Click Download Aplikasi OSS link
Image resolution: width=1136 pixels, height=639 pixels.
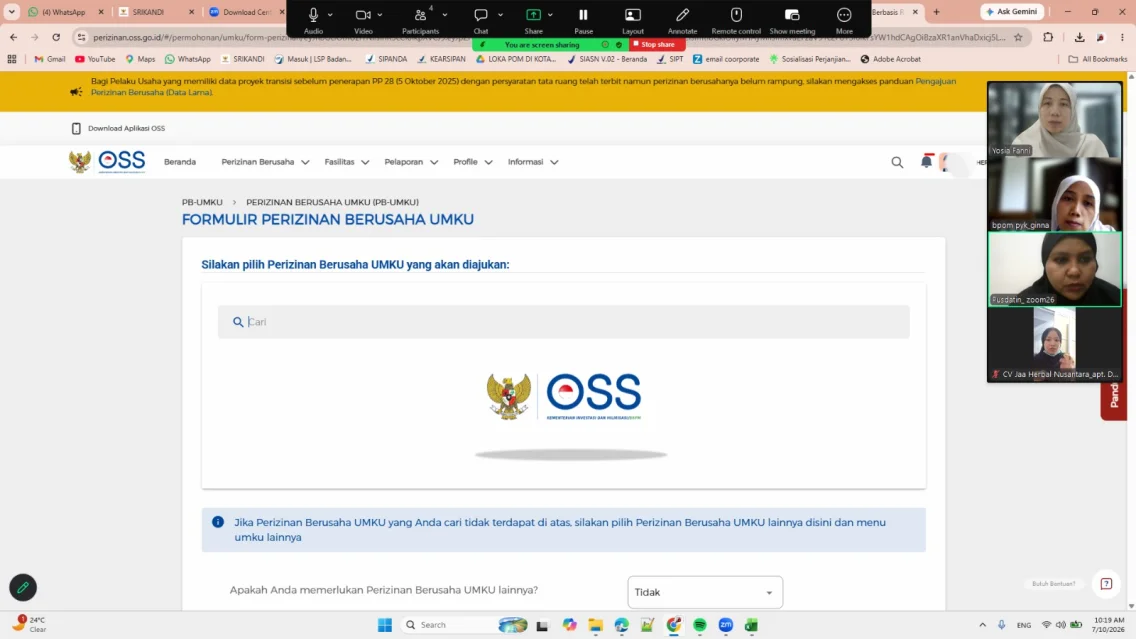118,128
